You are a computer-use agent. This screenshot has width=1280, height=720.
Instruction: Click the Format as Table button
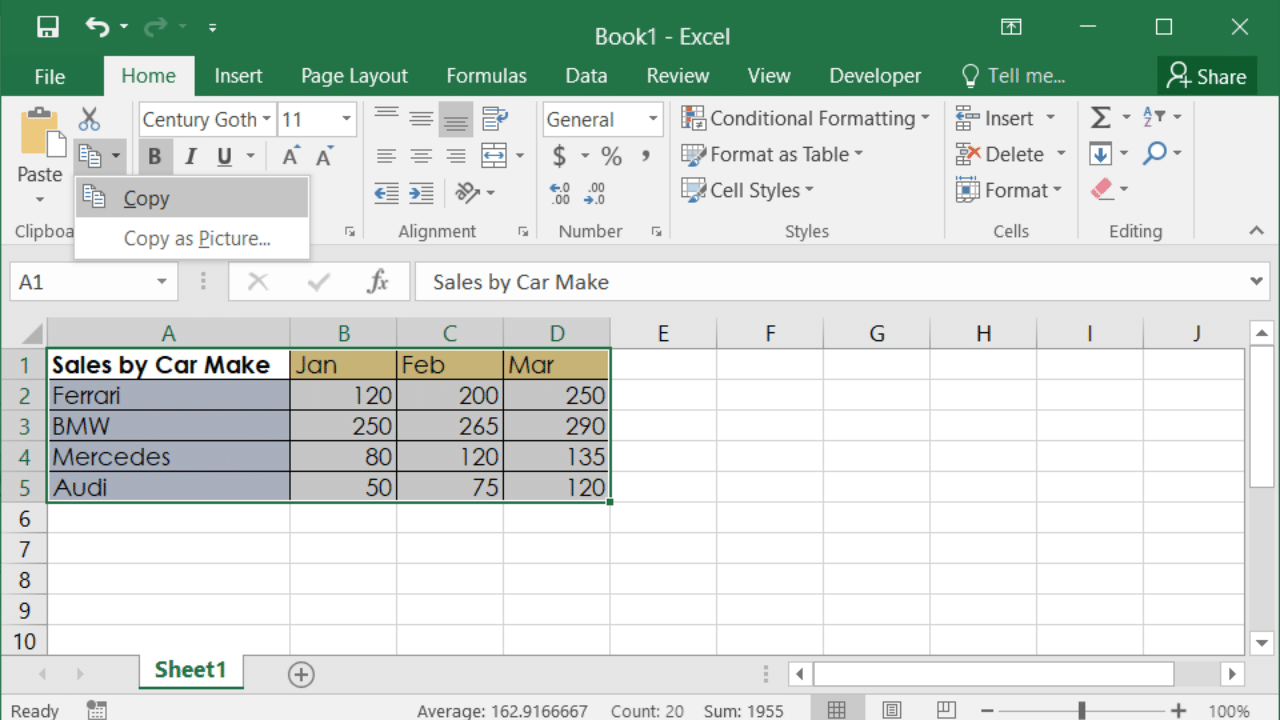point(771,154)
